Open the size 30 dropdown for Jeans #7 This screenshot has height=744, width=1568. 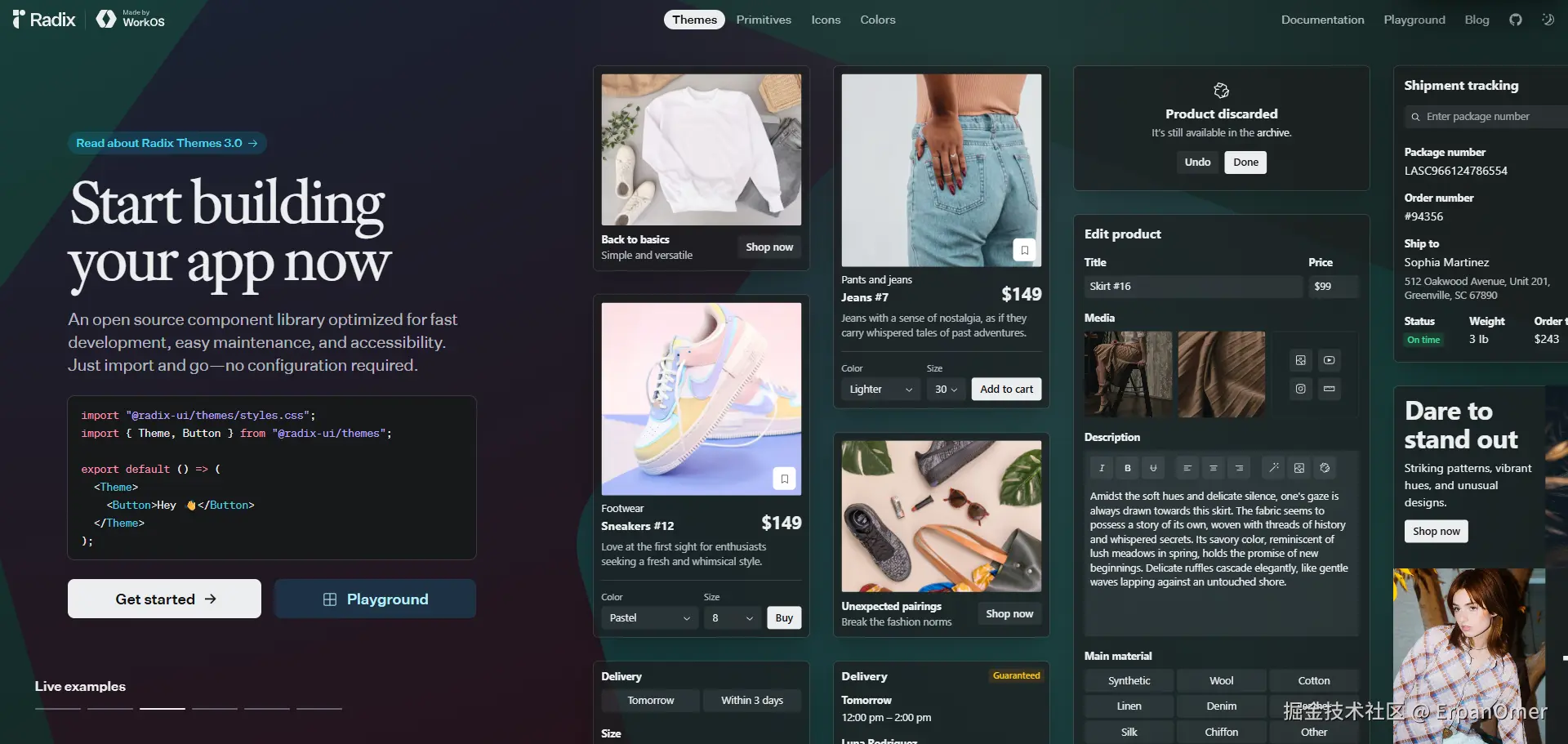[946, 390]
